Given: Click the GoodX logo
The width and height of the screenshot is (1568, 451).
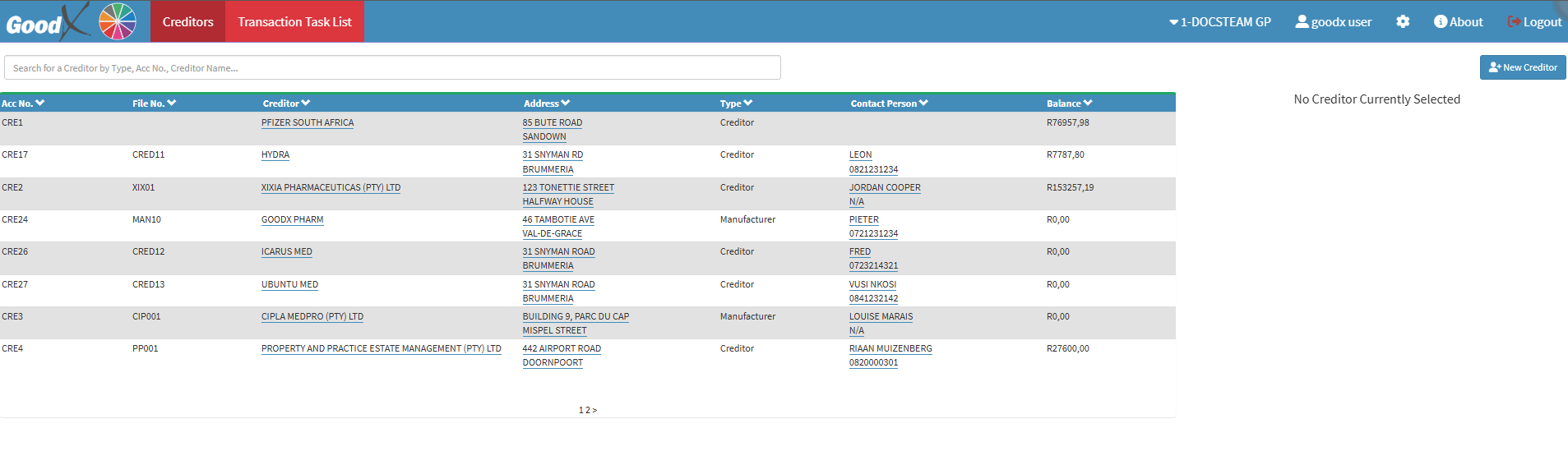Looking at the screenshot, I should (45, 22).
